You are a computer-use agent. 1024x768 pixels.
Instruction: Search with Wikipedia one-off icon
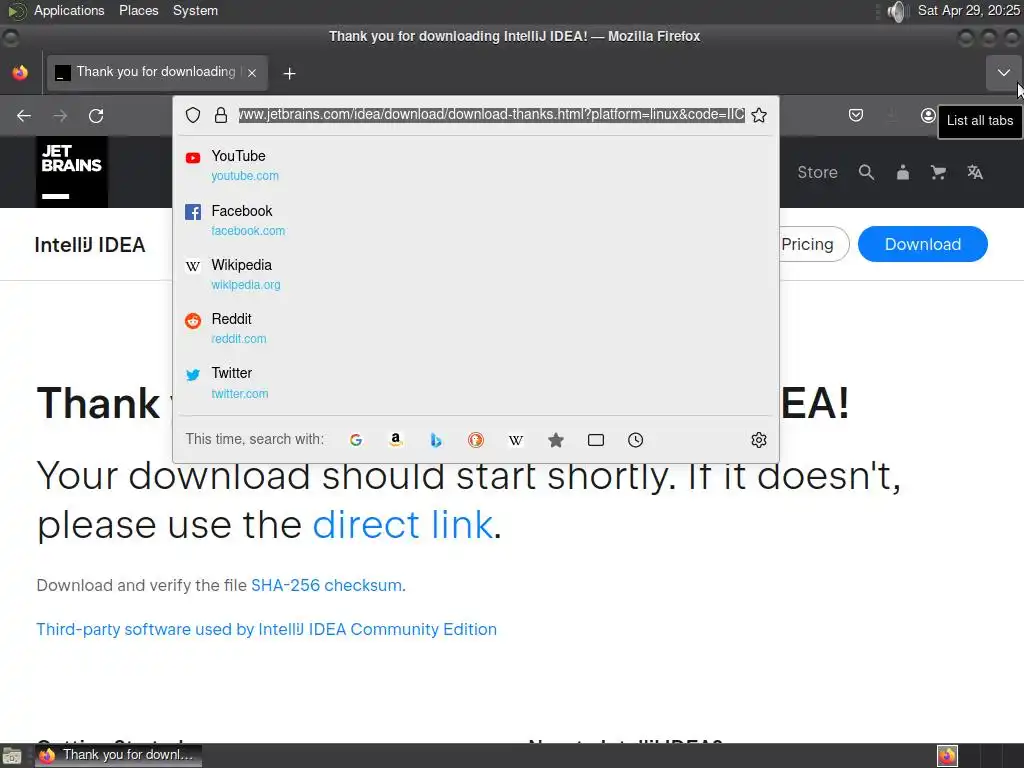point(516,440)
